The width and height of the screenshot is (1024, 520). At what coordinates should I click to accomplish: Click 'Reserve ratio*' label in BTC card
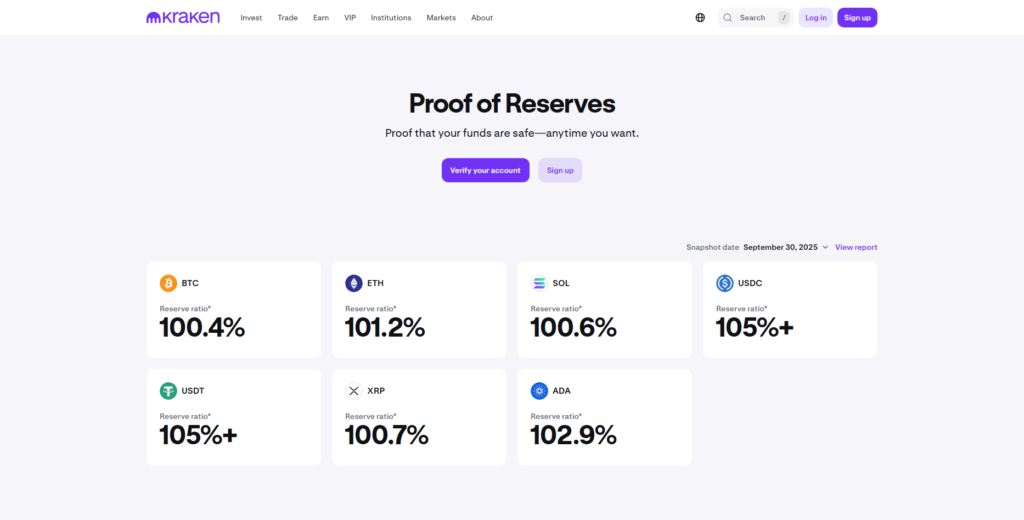(185, 308)
